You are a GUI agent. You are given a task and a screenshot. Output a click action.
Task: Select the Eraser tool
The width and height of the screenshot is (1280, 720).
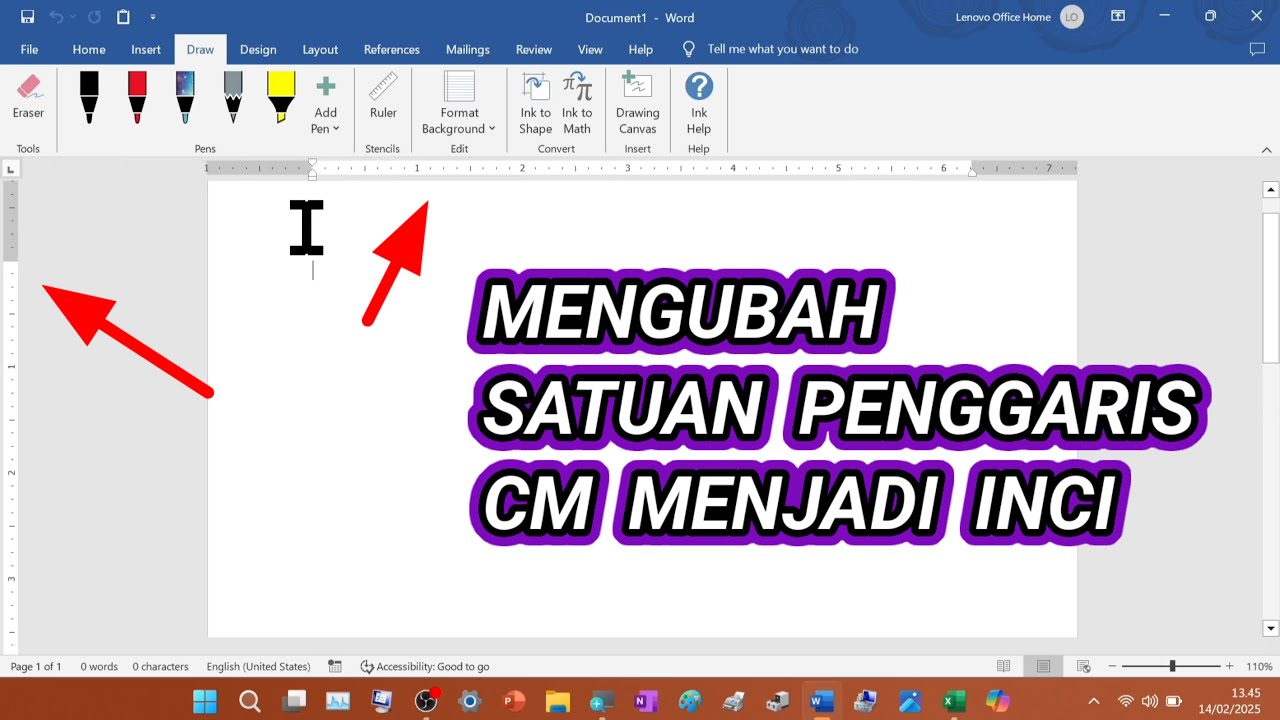[28, 98]
